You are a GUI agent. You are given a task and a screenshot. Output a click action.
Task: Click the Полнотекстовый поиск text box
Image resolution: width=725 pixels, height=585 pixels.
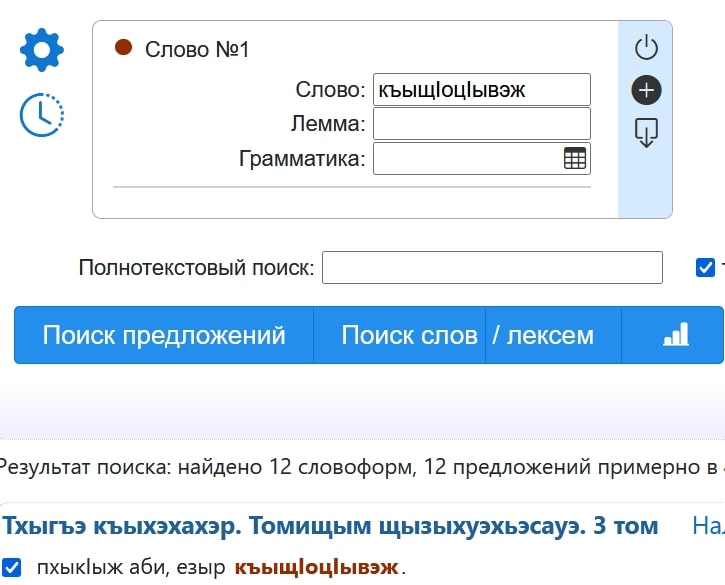492,267
